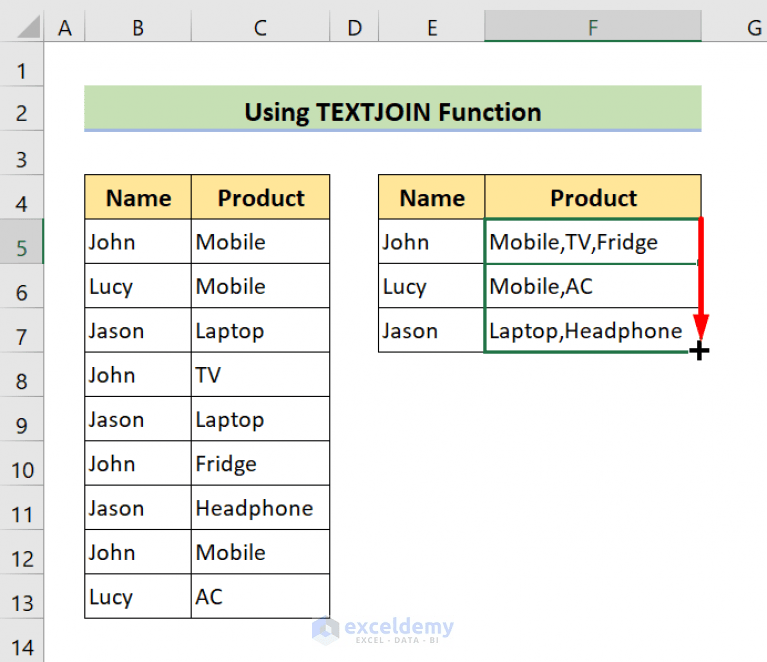Select cell B13 containing Lucy
Image resolution: width=767 pixels, height=662 pixels.
pyautogui.click(x=138, y=596)
